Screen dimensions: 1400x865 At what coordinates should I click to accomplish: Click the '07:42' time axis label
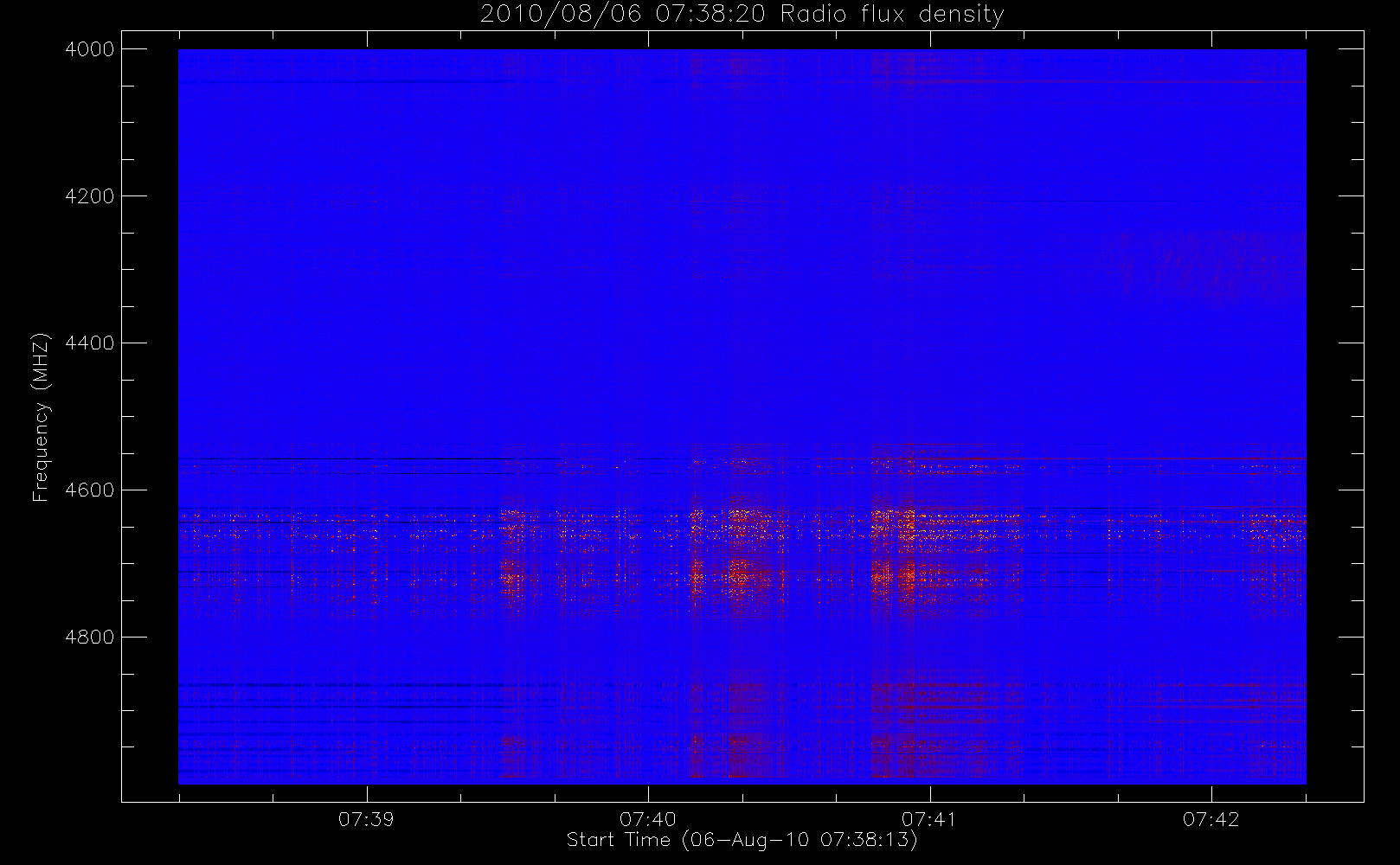click(x=1211, y=819)
